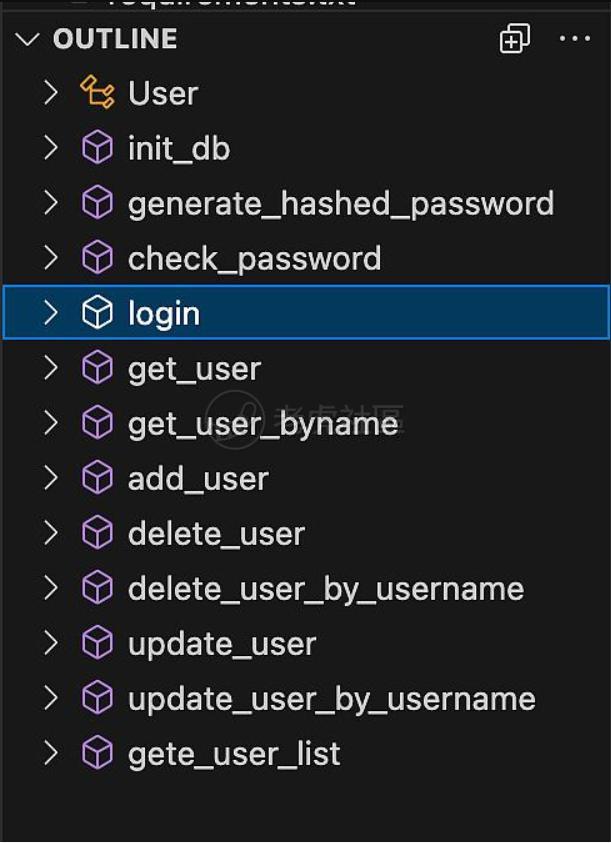Expand the login function chevron
The height and width of the screenshot is (843, 611).
tap(51, 314)
